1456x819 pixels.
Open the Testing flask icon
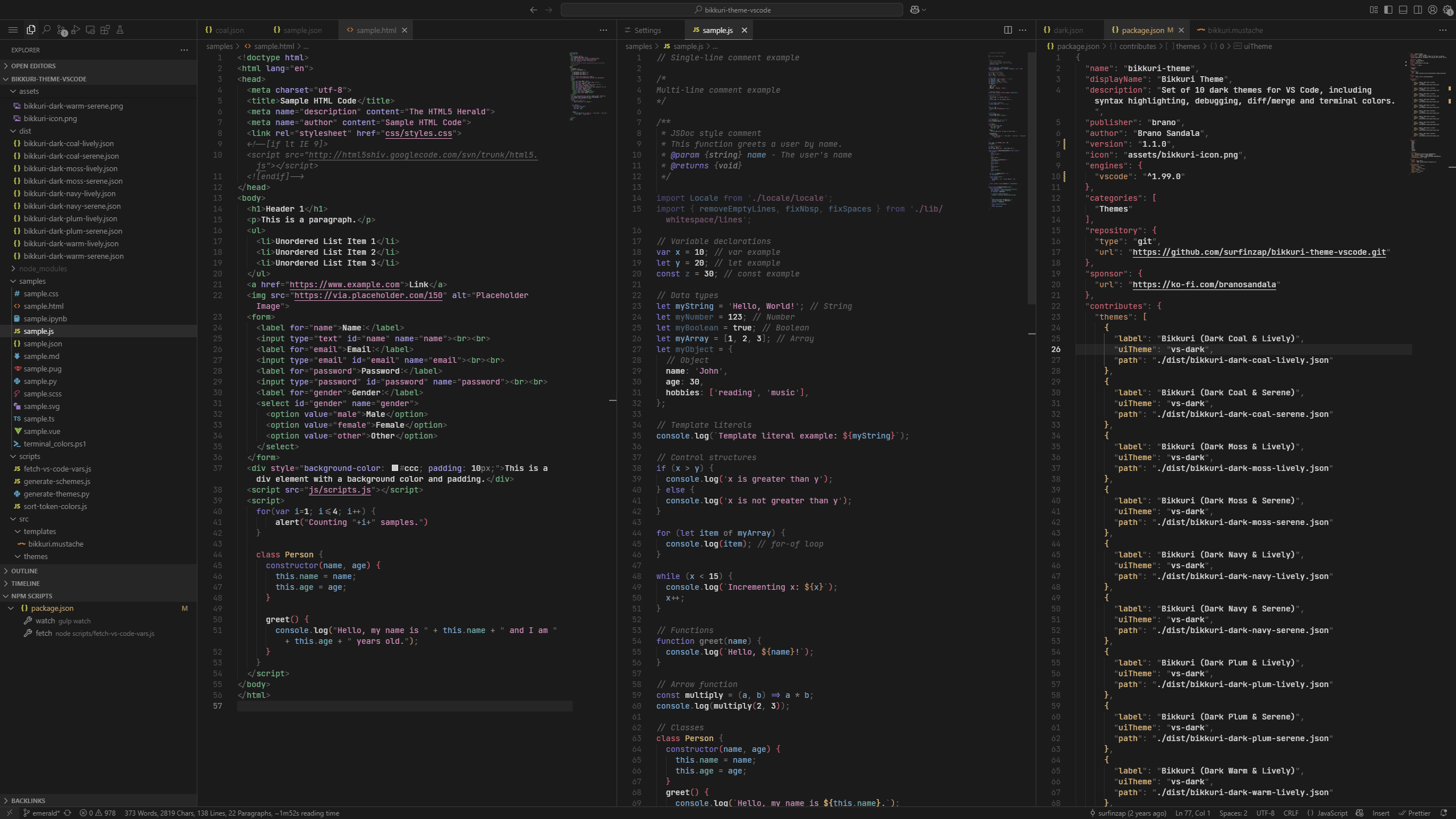(120, 30)
